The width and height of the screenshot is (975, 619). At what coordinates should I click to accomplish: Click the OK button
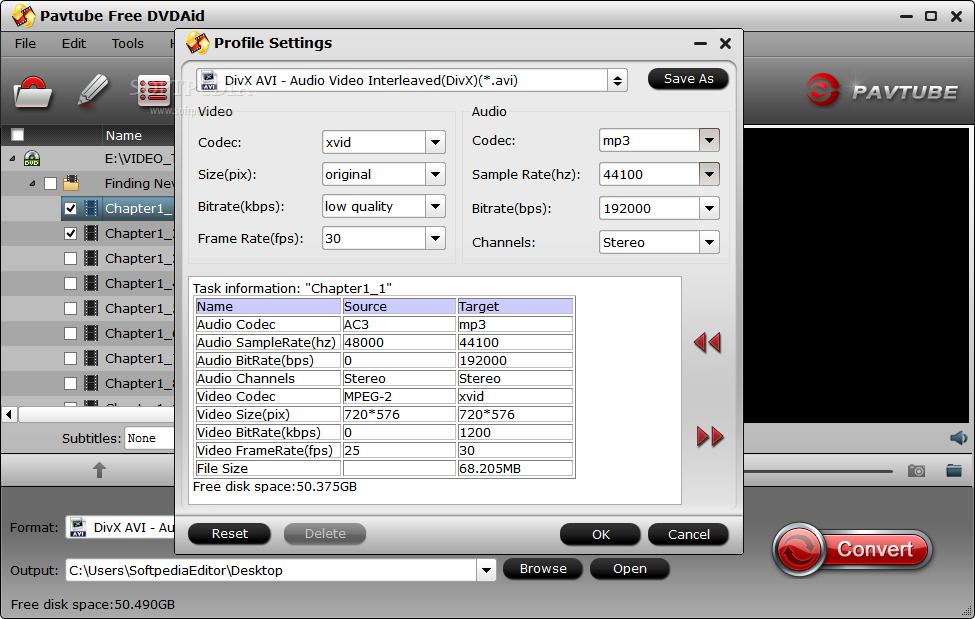tap(601, 534)
